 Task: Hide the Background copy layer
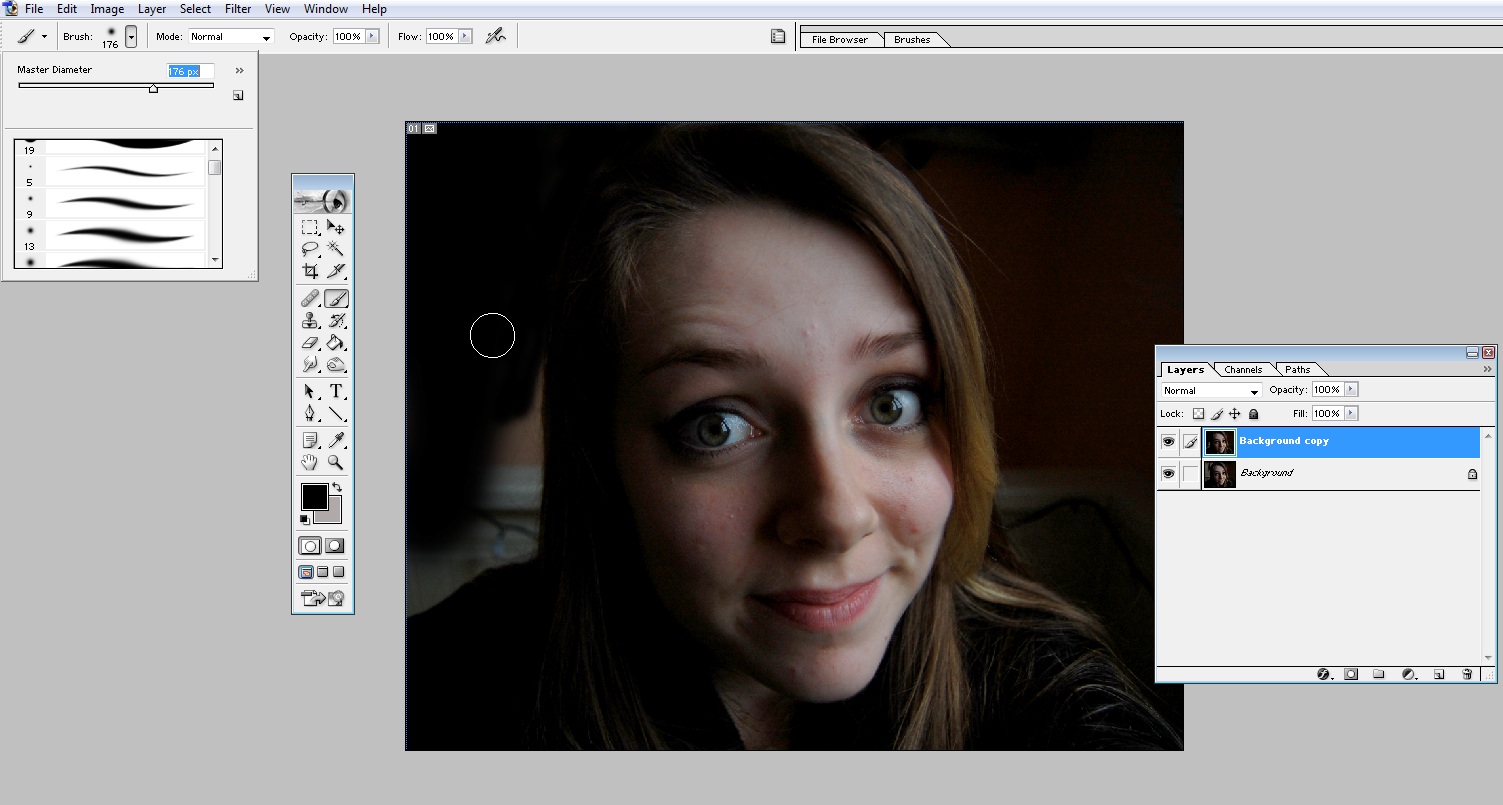click(x=1168, y=441)
